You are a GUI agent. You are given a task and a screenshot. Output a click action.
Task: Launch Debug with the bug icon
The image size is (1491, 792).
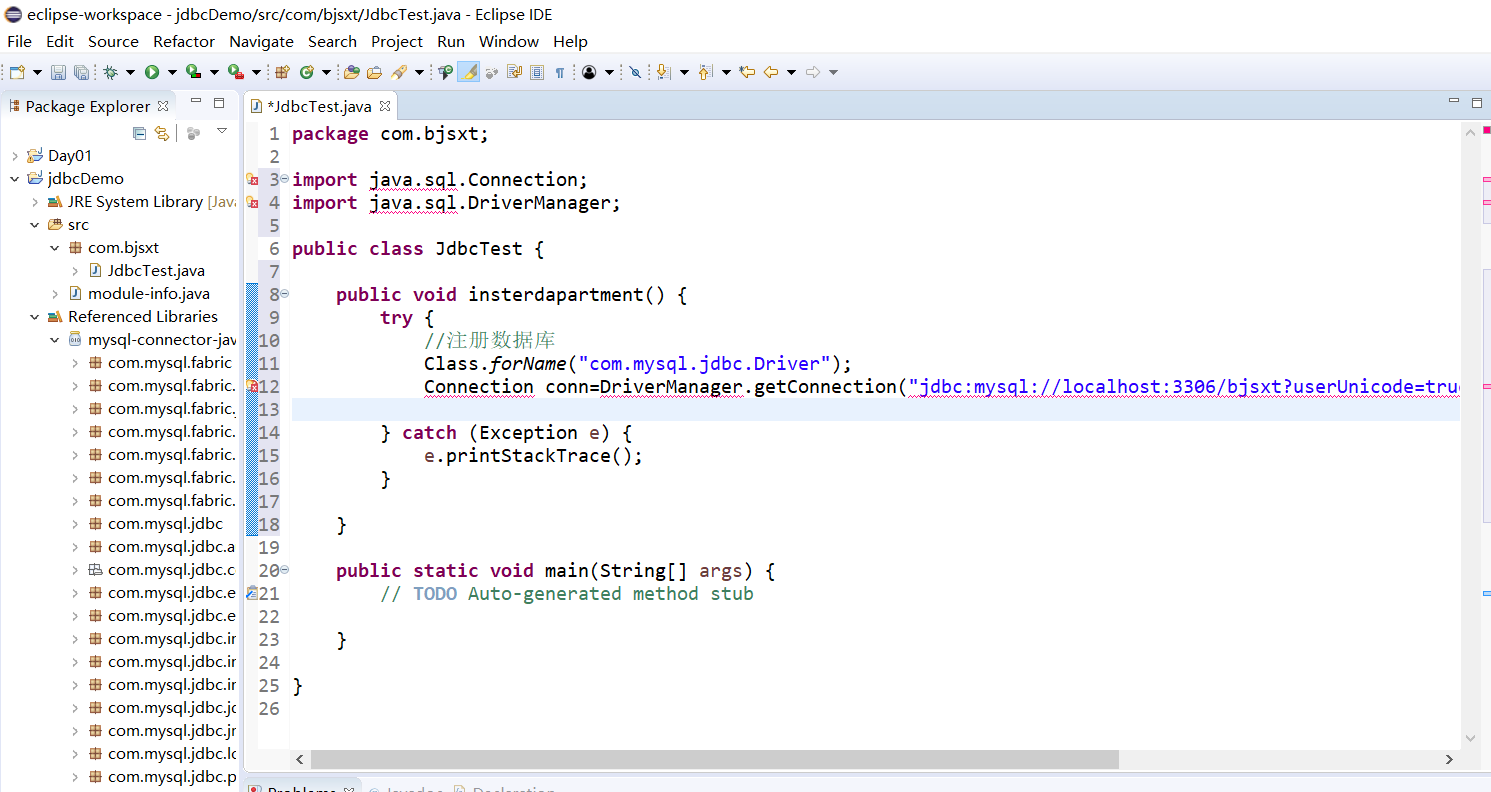pos(110,72)
